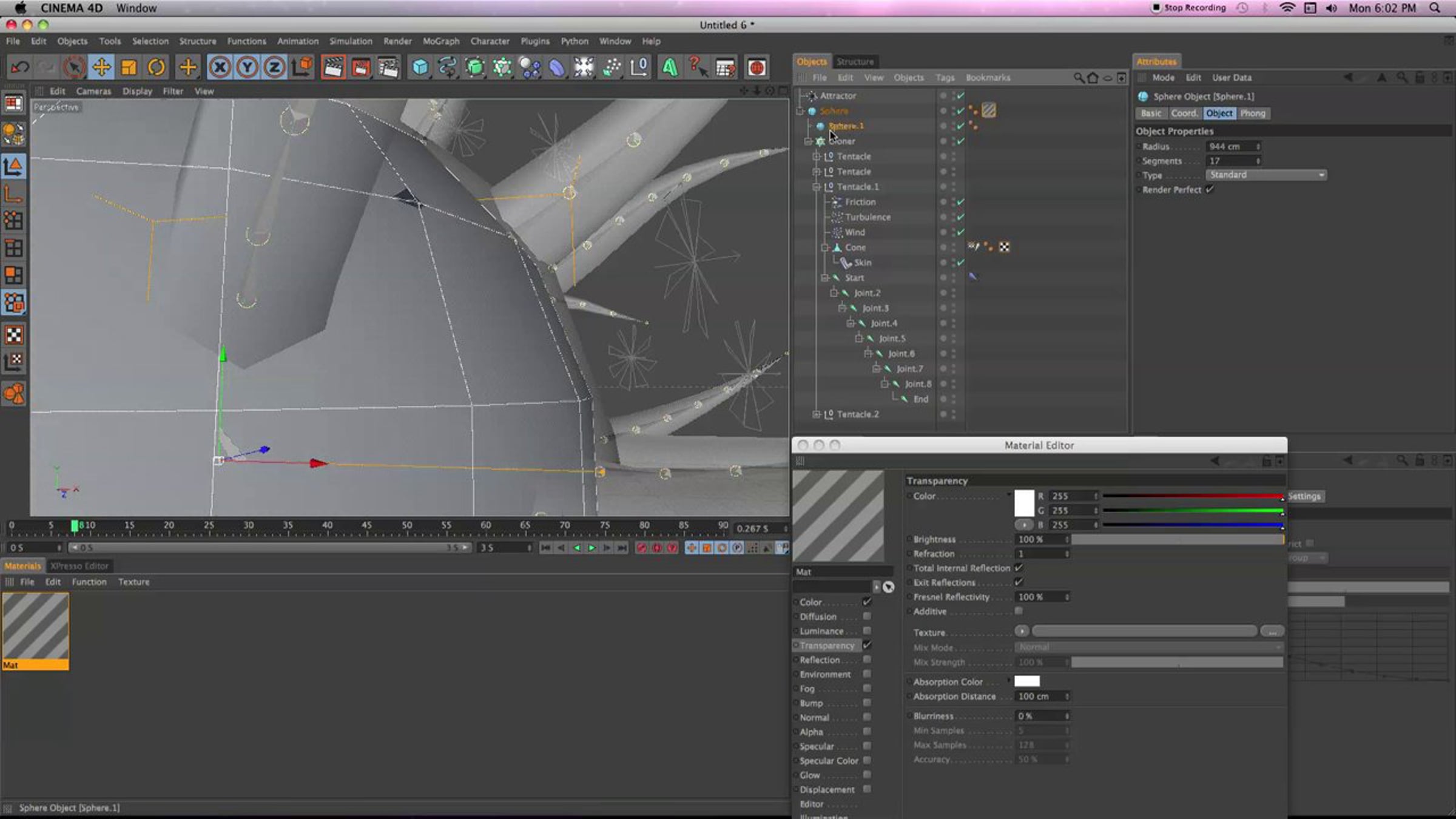Click the home icon in Objects manager
Screen dimensions: 1456x819
(1093, 78)
